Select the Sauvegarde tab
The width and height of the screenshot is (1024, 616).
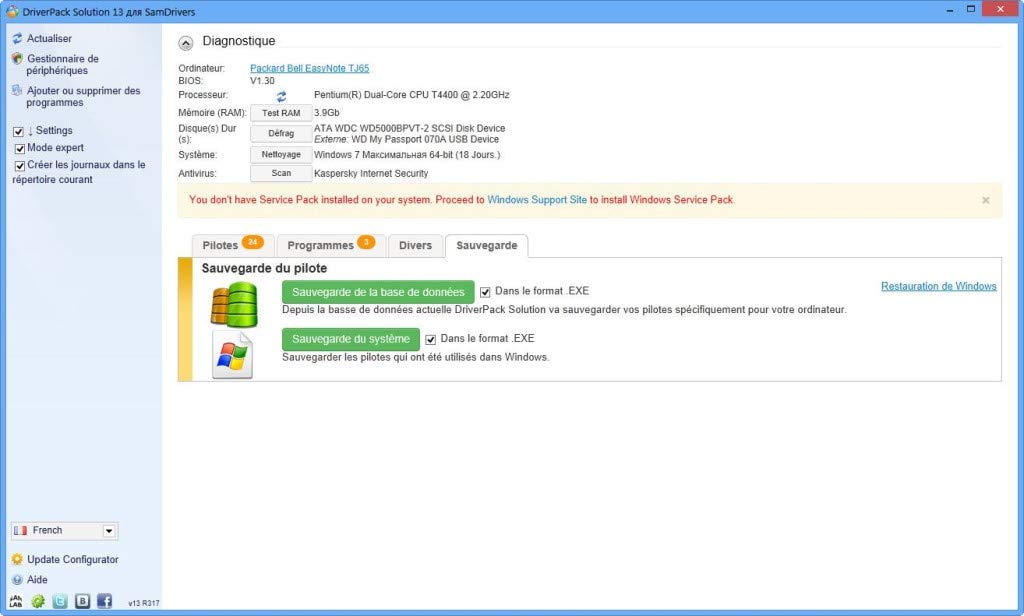(487, 245)
